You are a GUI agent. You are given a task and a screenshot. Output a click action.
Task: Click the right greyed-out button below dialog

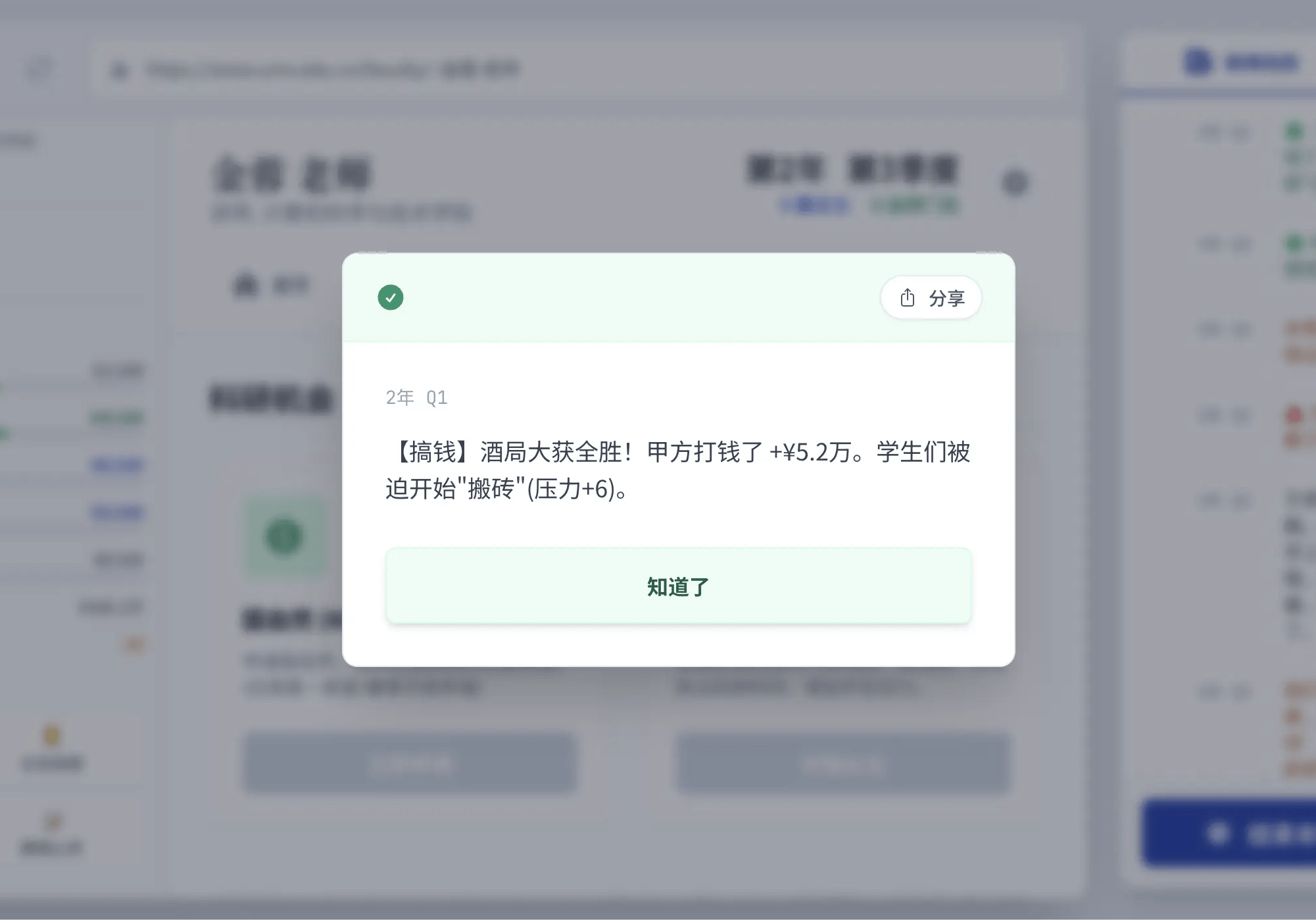coord(842,764)
